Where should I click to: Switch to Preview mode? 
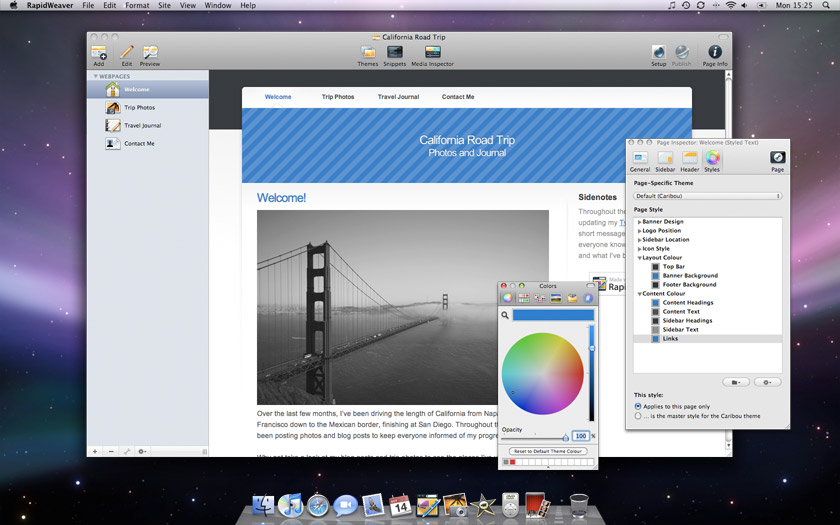pos(150,52)
